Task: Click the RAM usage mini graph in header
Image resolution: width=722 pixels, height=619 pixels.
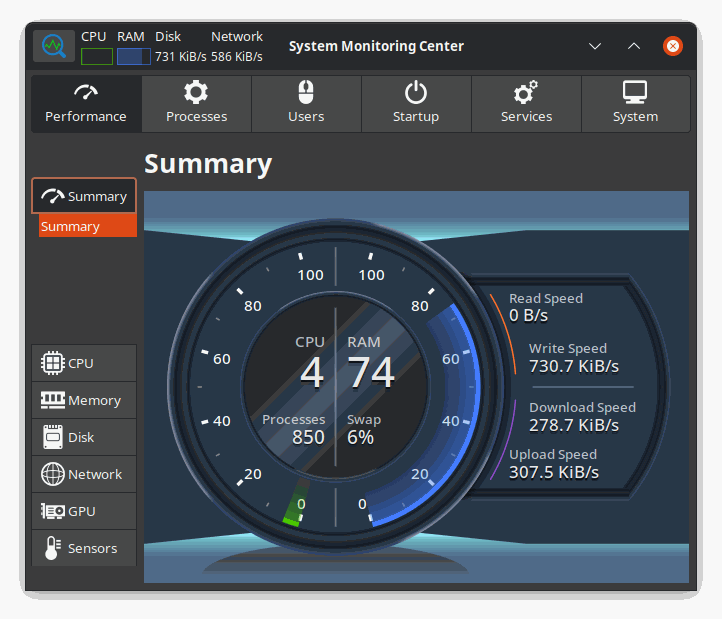Action: pyautogui.click(x=133, y=56)
